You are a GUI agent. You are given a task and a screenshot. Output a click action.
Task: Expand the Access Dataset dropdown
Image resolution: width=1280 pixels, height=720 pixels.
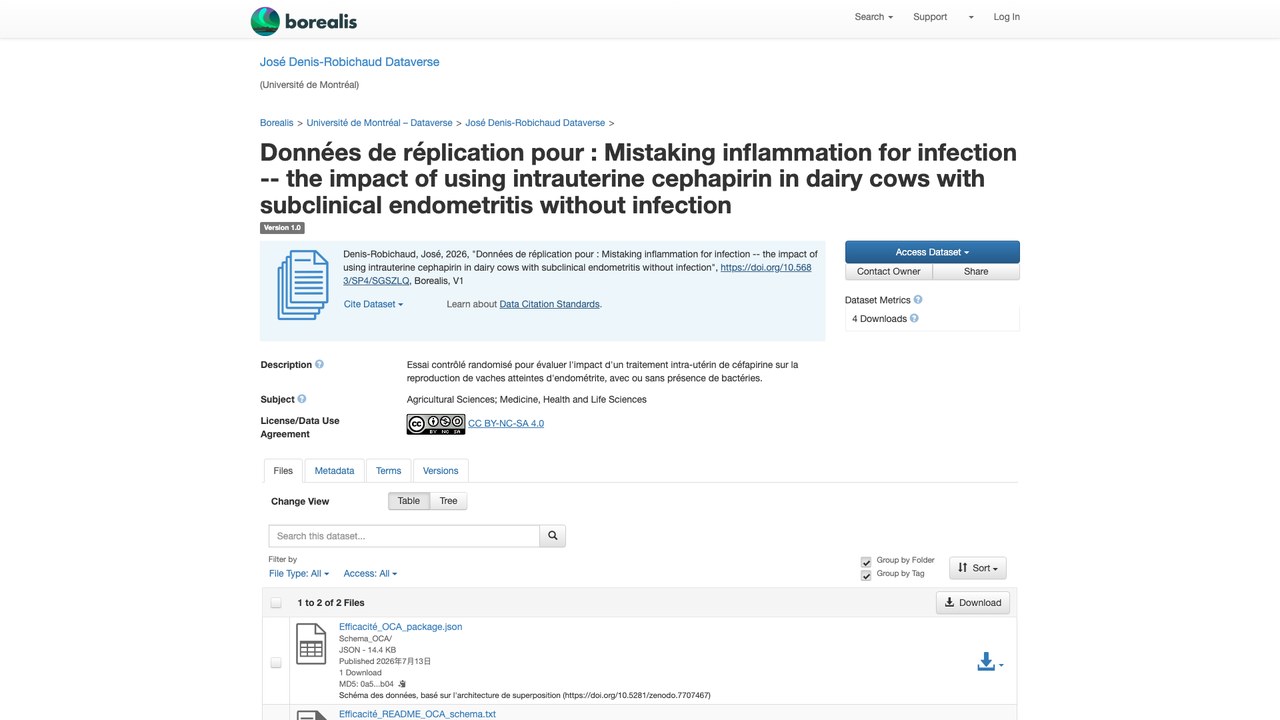[932, 252]
